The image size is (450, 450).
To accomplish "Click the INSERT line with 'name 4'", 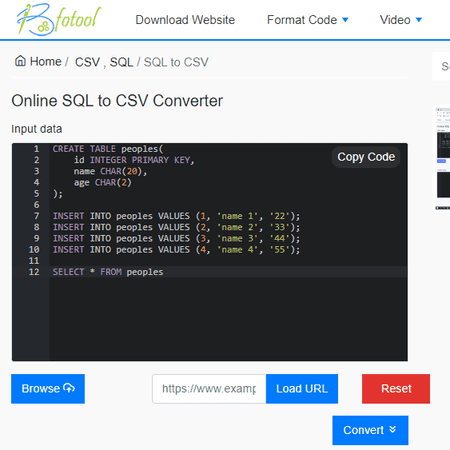I will pyautogui.click(x=176, y=250).
